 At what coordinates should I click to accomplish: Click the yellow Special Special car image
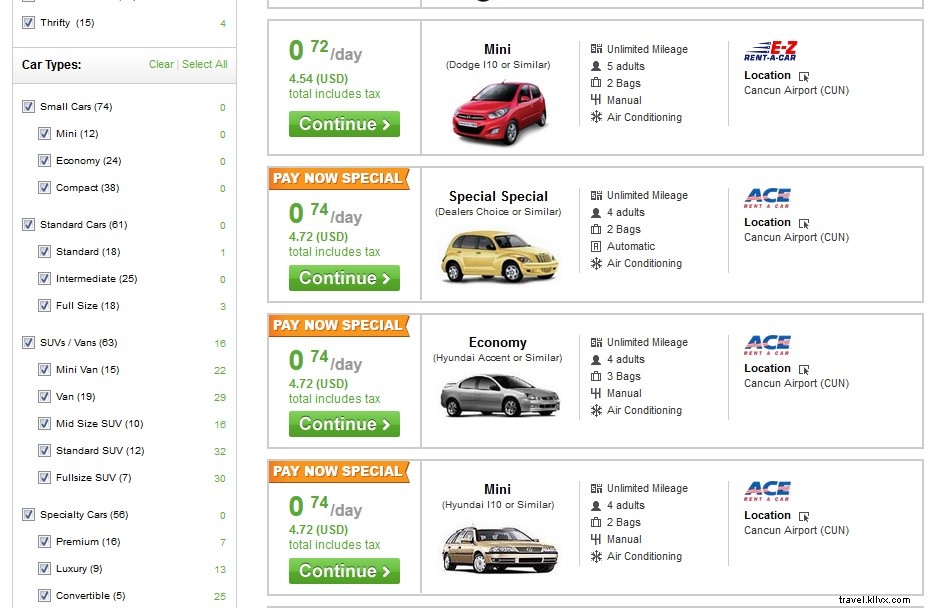499,256
